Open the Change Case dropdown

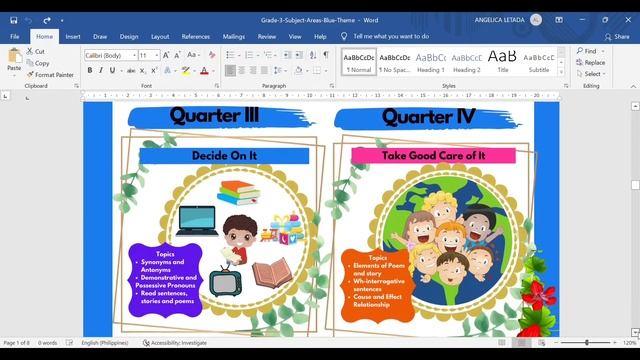[x=193, y=55]
